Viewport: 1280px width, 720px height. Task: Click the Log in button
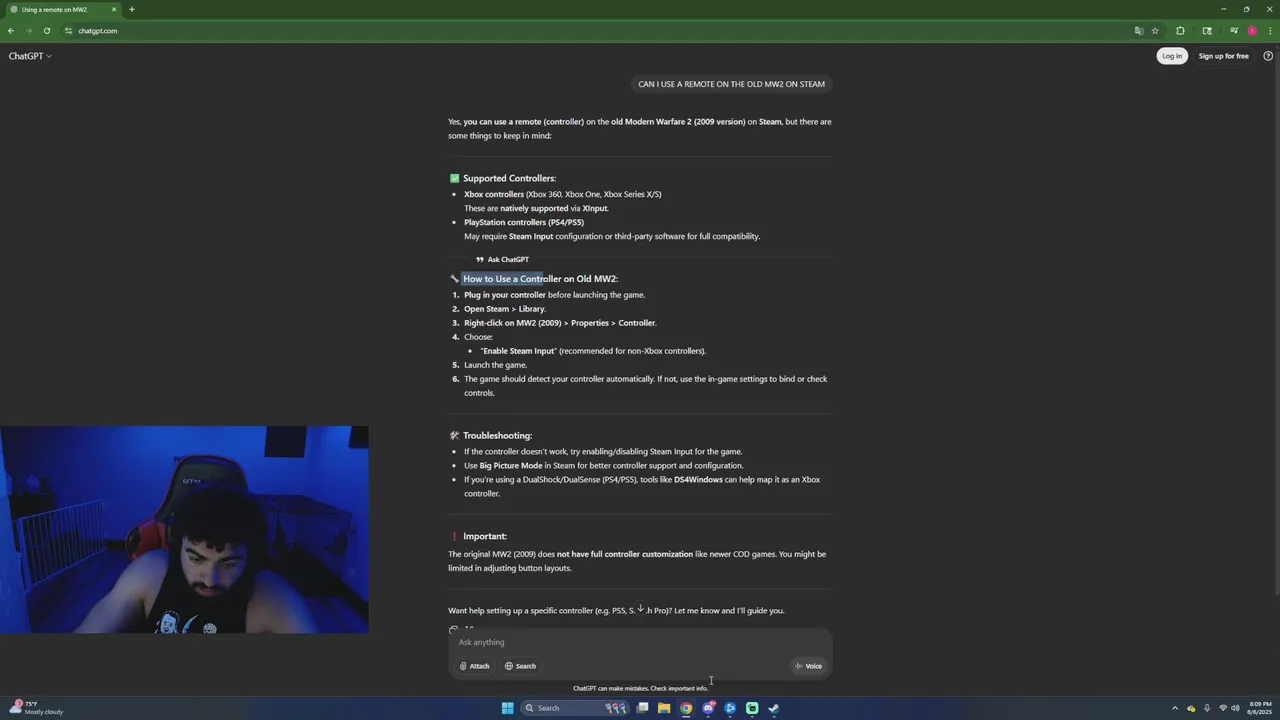coord(1172,56)
